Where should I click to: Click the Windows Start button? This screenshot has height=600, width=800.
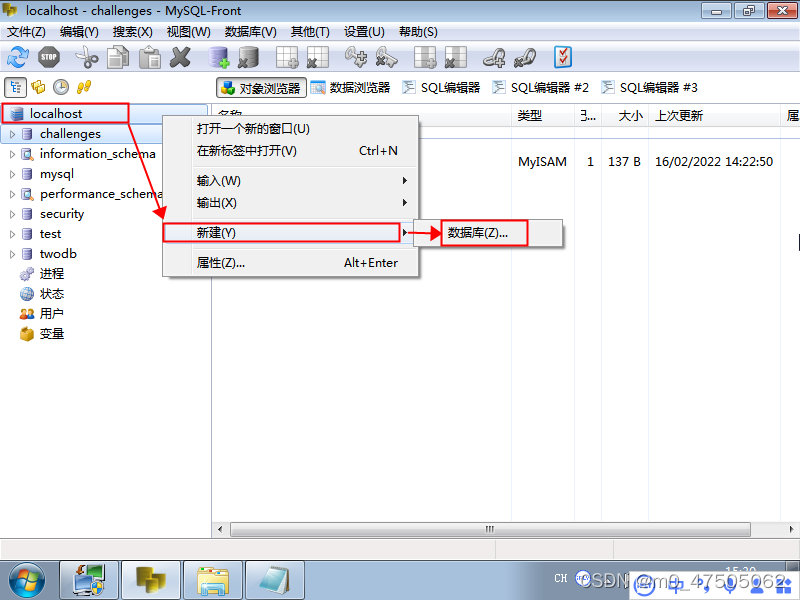pos(27,581)
